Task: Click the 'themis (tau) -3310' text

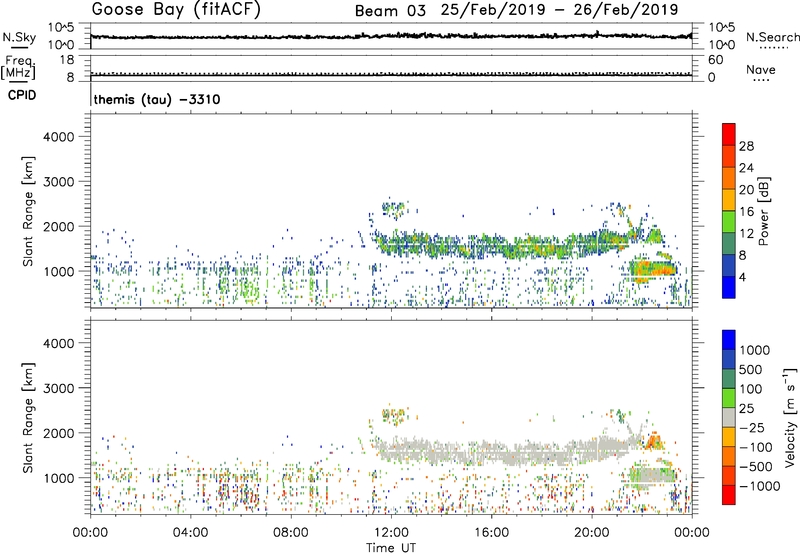Action: tap(157, 99)
